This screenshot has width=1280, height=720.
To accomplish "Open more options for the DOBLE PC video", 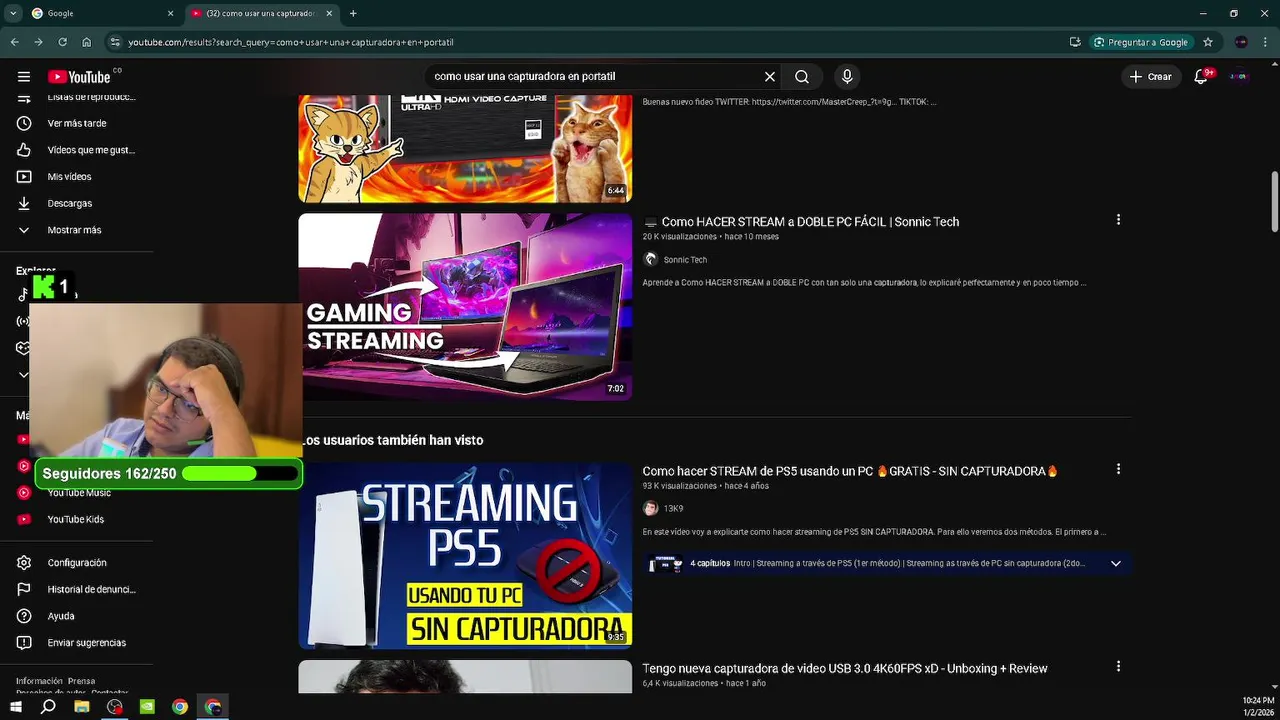I will (x=1118, y=220).
